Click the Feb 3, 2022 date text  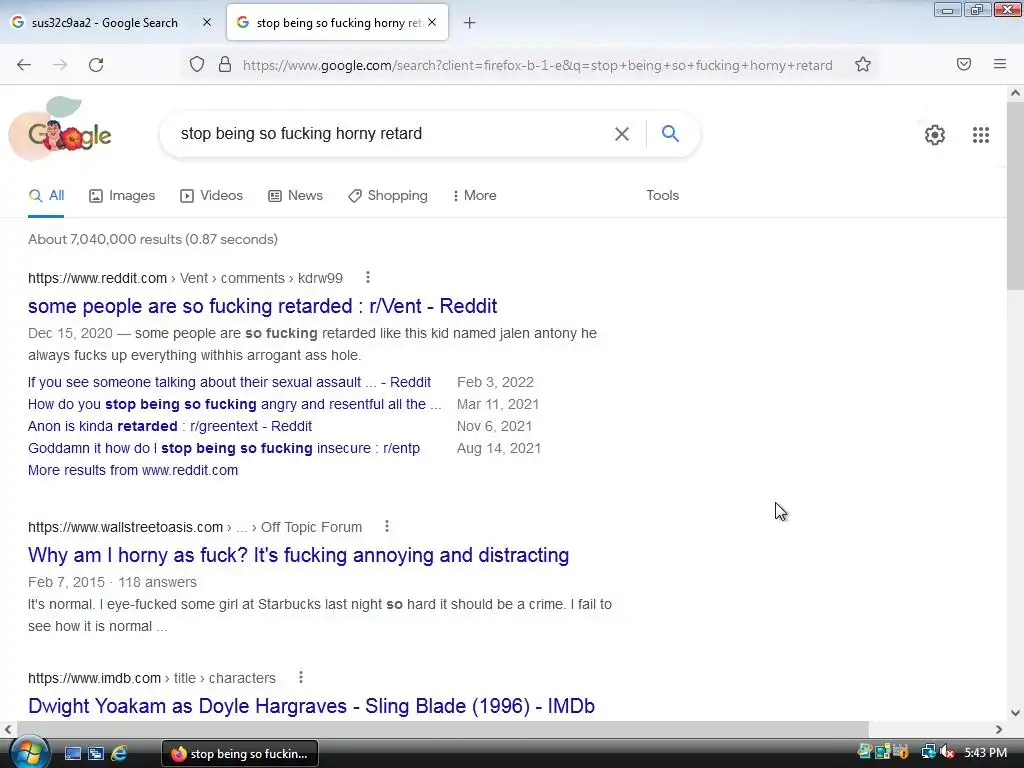pos(495,382)
